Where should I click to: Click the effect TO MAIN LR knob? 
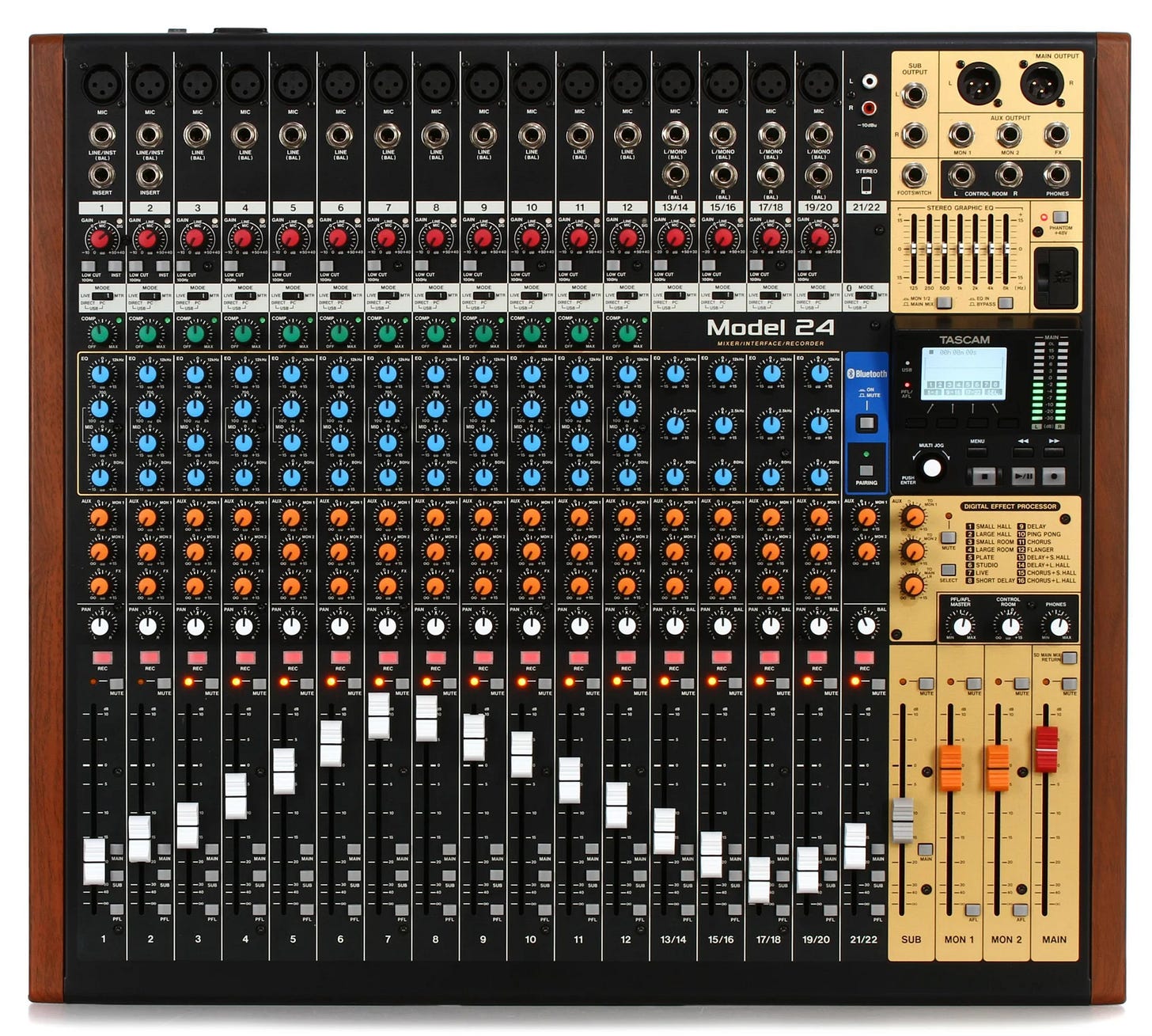tap(912, 586)
